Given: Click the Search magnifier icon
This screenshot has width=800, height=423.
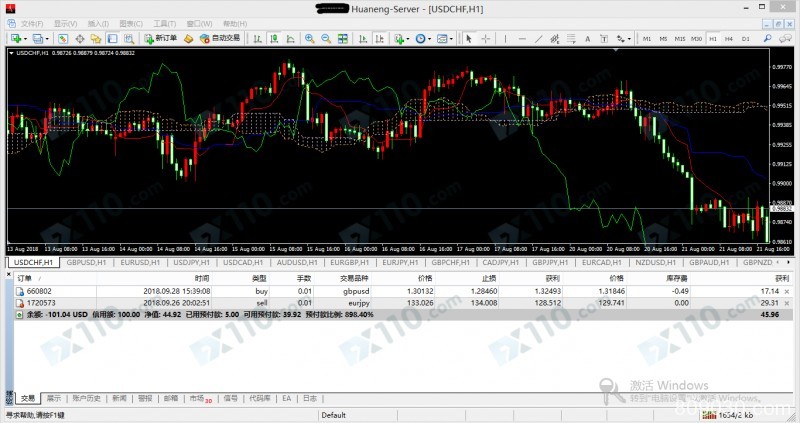Looking at the screenshot, I should pyautogui.click(x=767, y=39).
